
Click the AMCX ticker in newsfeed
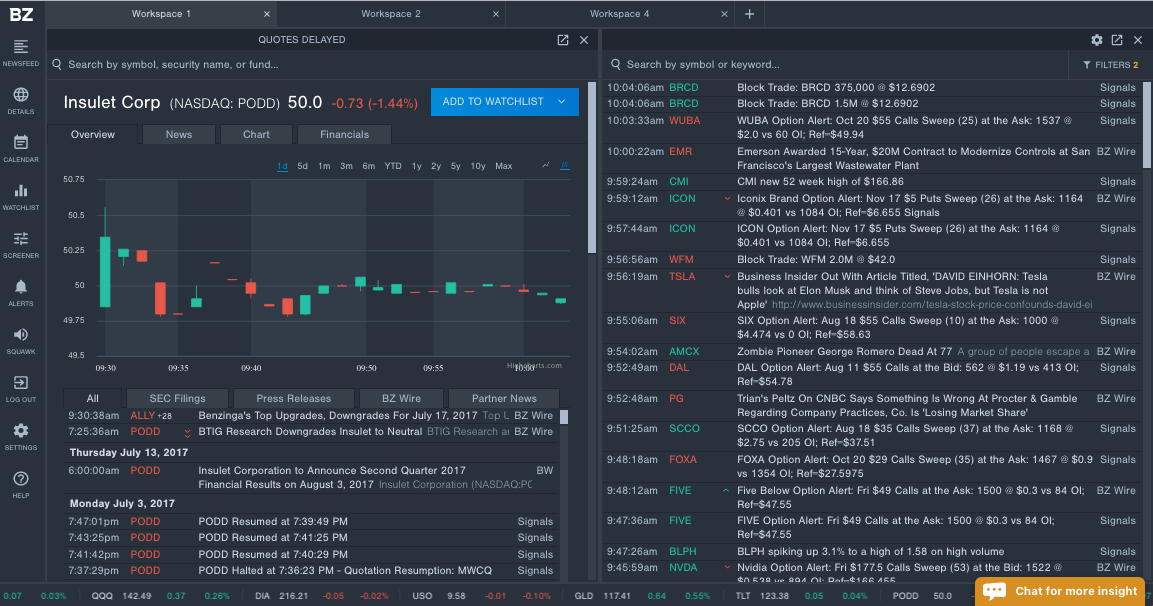684,352
